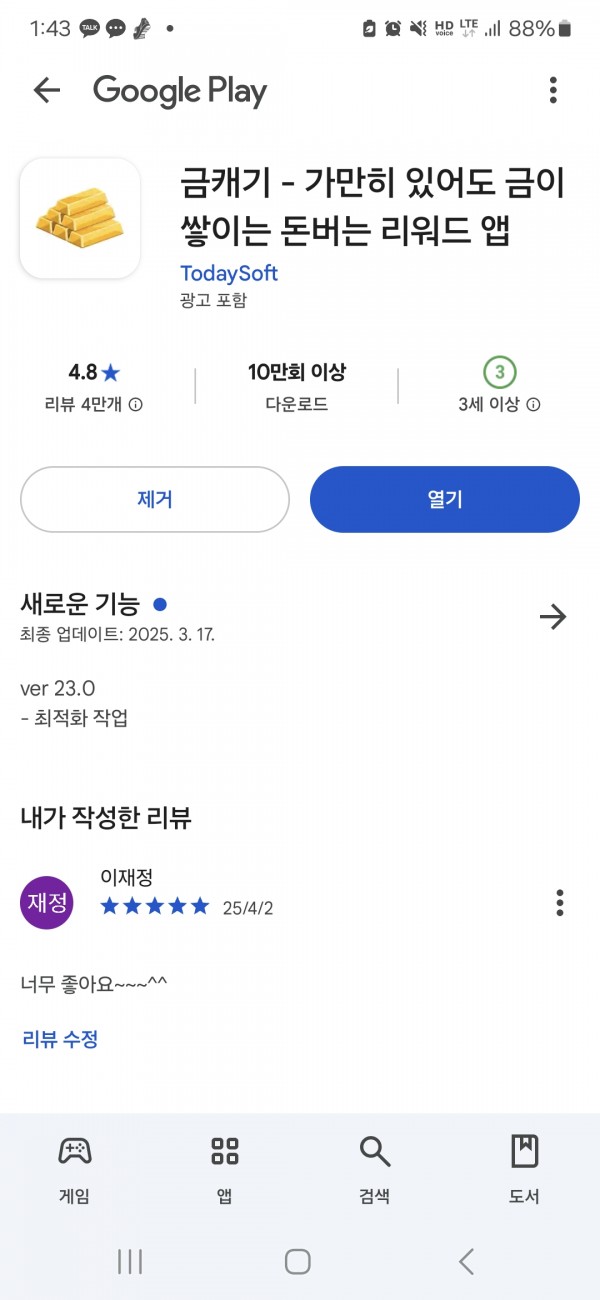Tap the back arrow icon
The width and height of the screenshot is (600, 1300).
pos(47,91)
